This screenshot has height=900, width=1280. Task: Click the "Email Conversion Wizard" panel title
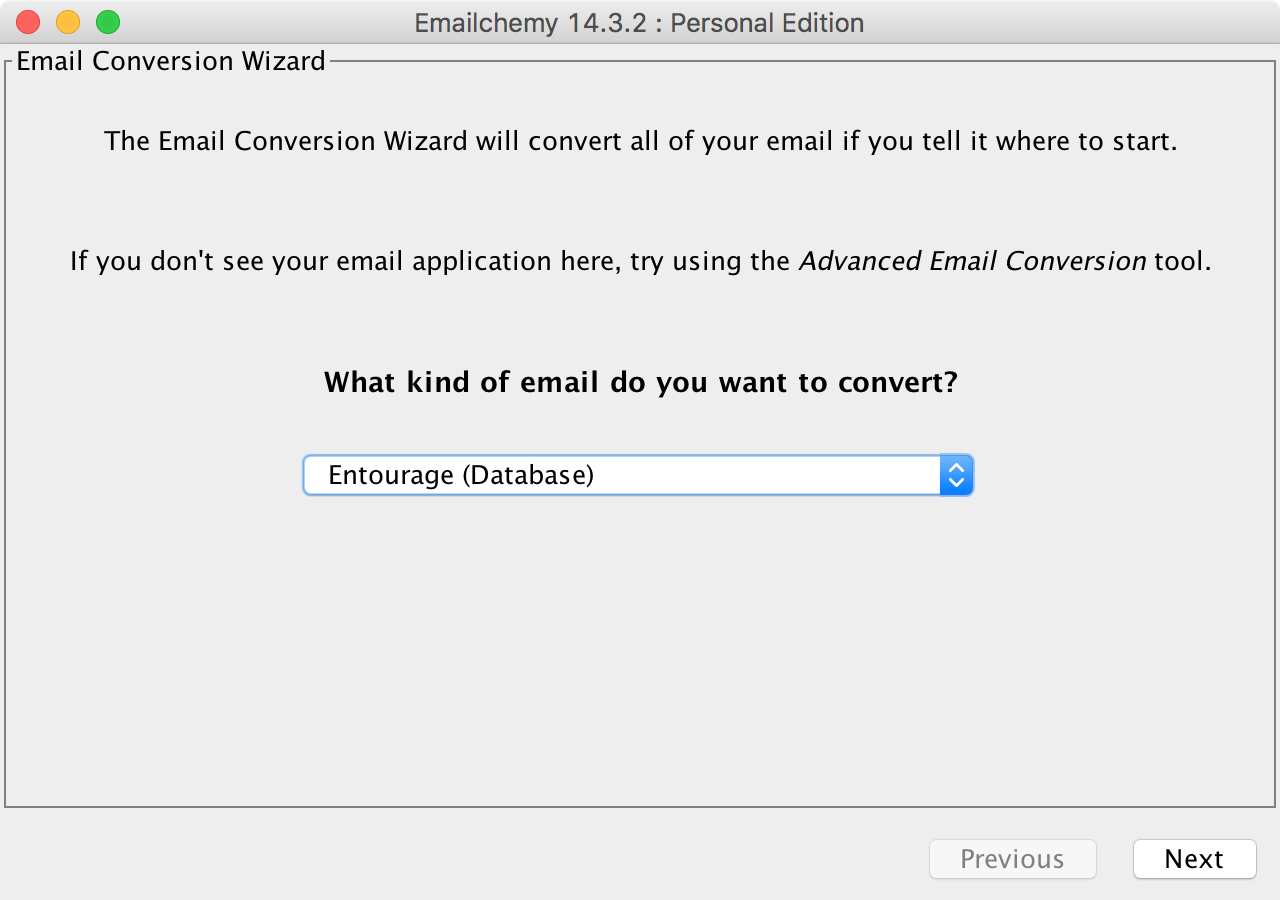[171, 61]
